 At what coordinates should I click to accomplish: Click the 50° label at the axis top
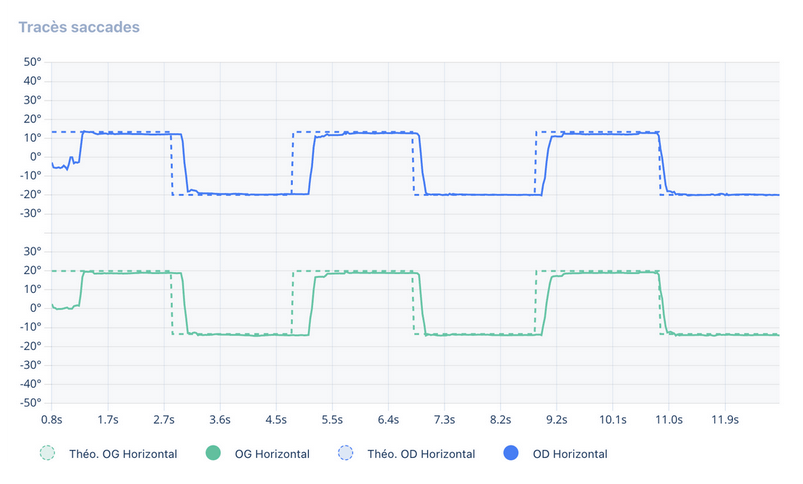click(x=32, y=62)
